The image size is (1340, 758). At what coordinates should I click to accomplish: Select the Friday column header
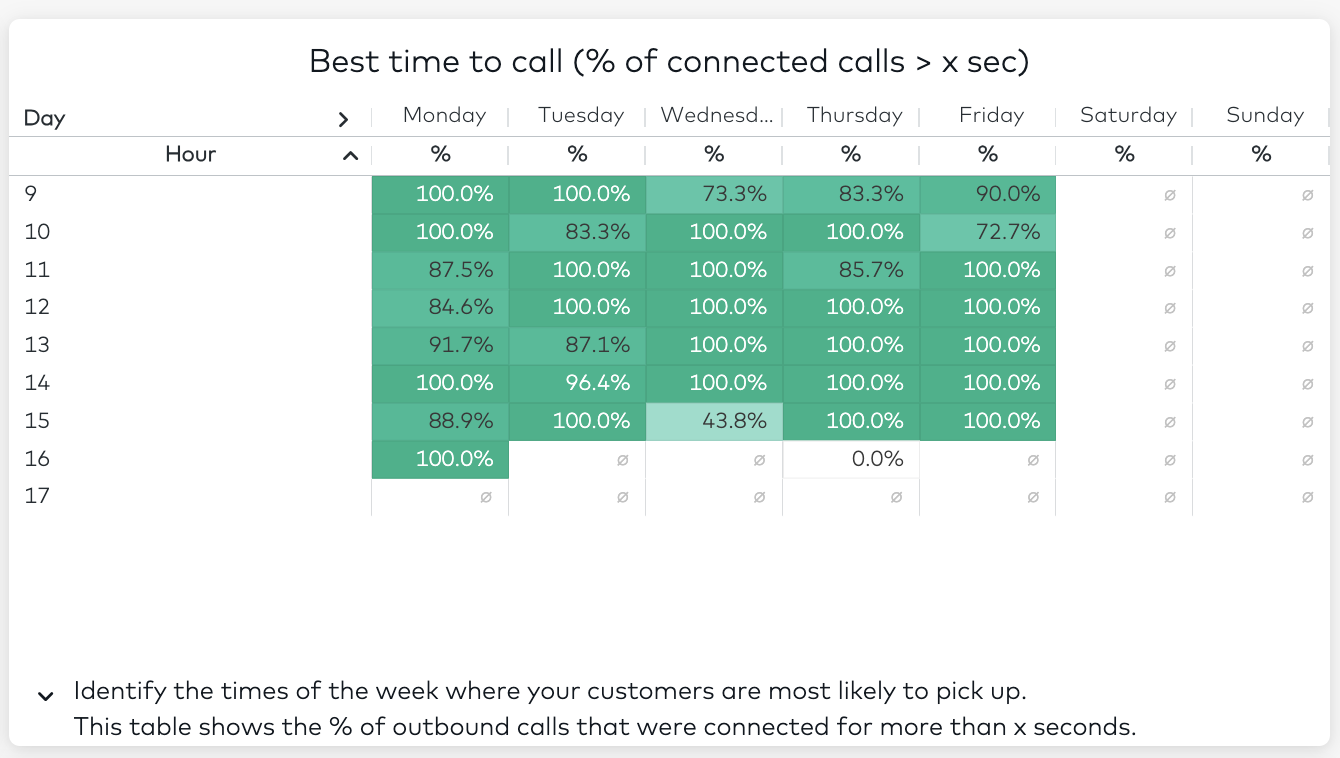pyautogui.click(x=991, y=115)
